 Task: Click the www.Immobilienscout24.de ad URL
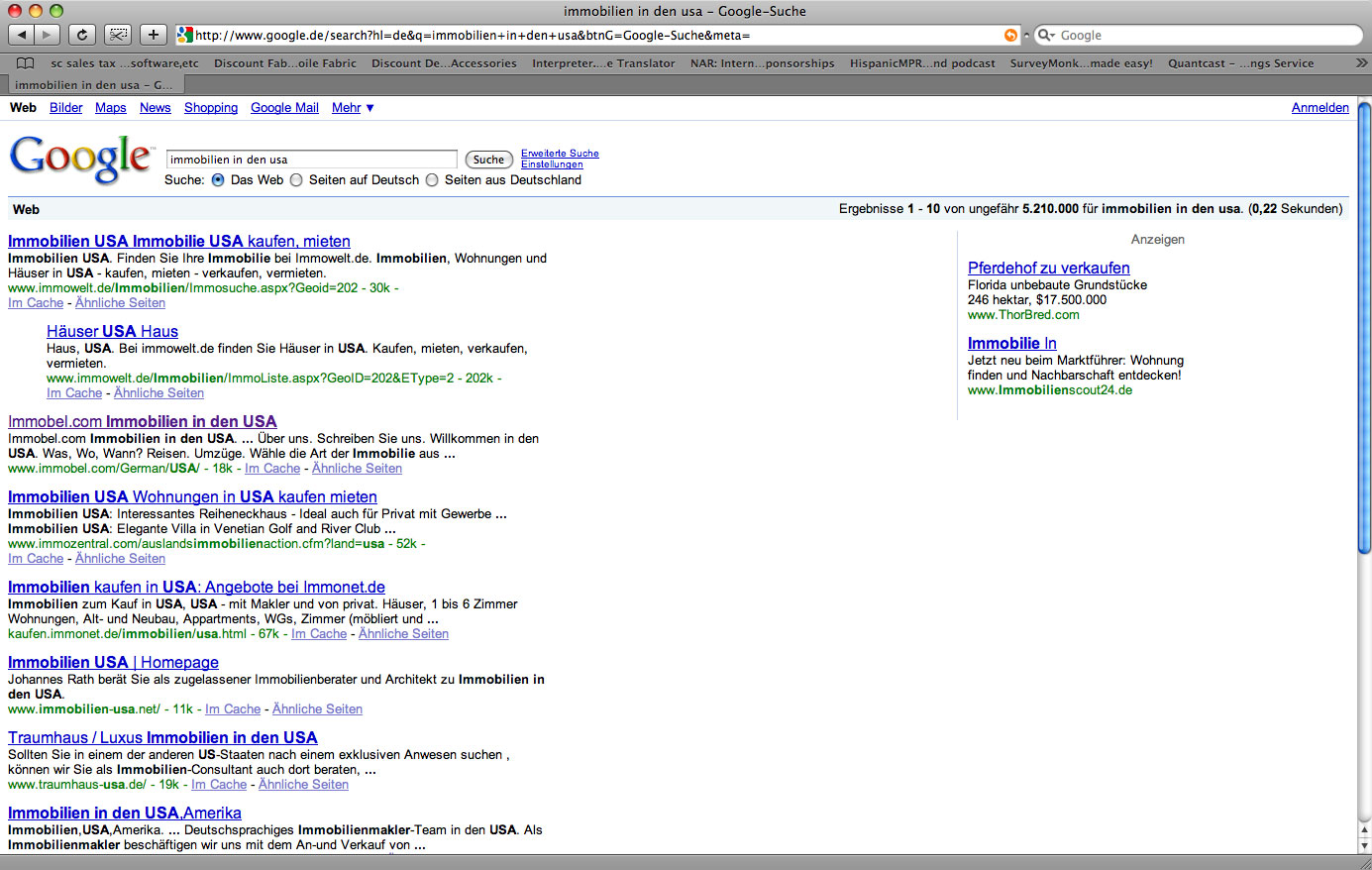pos(1050,390)
